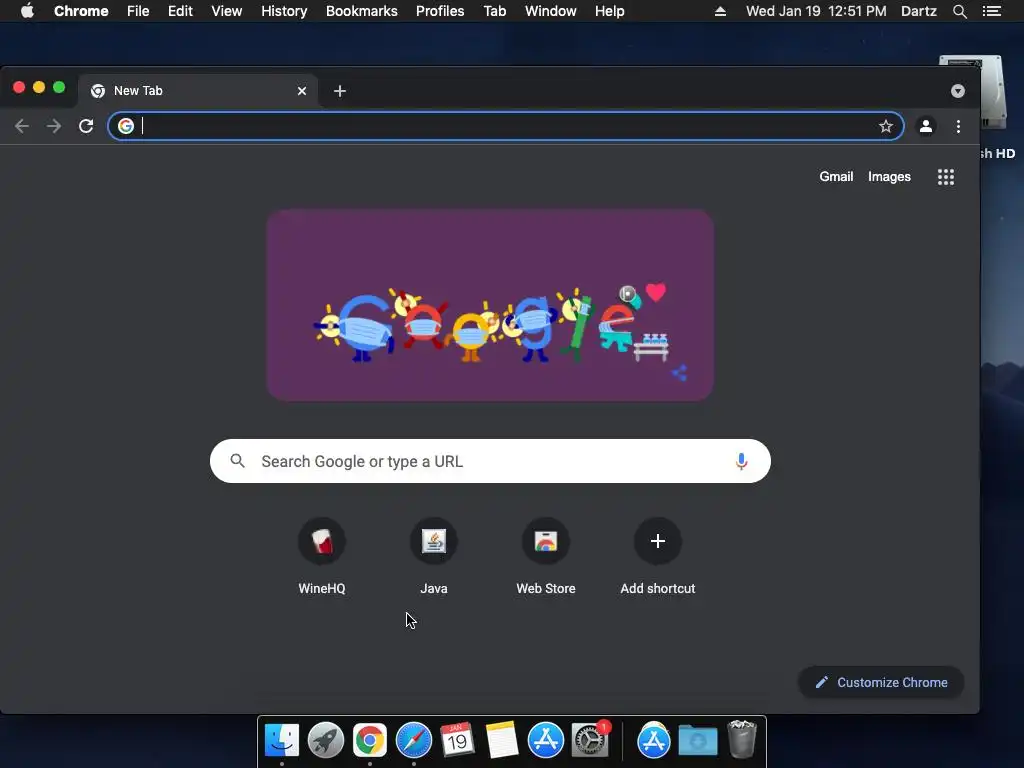The image size is (1024, 768).
Task: Click the Google icon in address bar
Action: point(126,126)
